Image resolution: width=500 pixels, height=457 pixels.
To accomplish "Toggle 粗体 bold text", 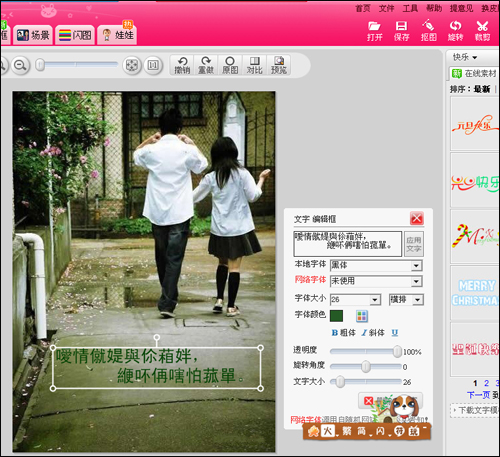I will tap(344, 333).
